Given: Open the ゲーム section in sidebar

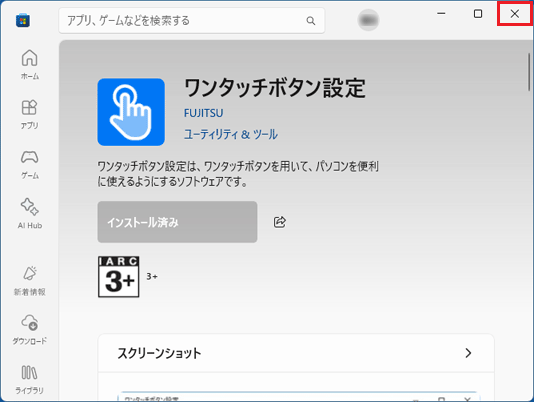Looking at the screenshot, I should click(x=30, y=165).
